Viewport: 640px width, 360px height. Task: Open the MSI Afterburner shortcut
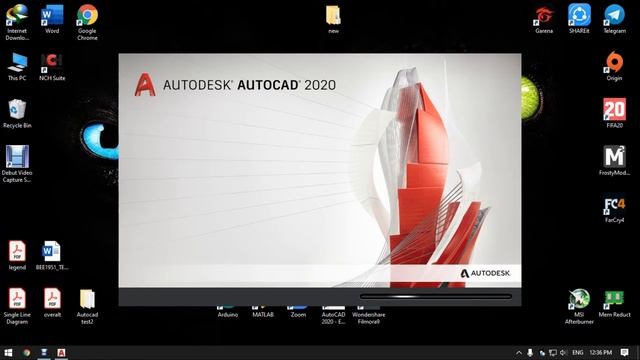click(x=579, y=307)
